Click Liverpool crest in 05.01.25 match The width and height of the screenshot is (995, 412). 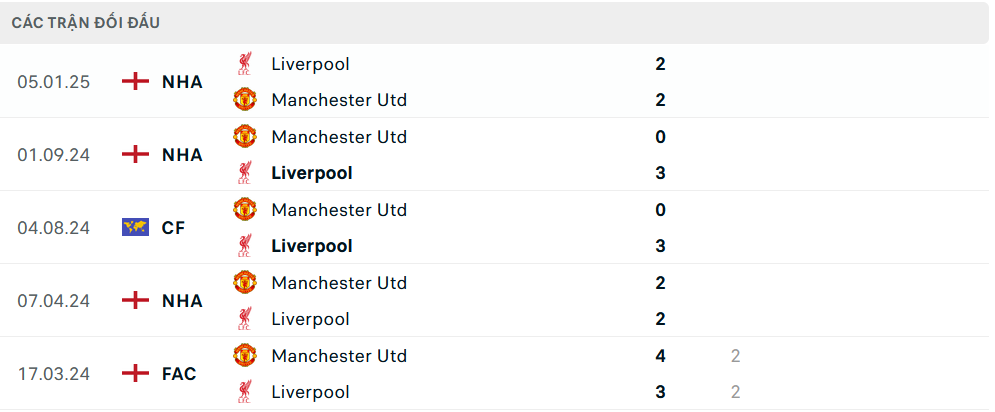click(x=245, y=64)
